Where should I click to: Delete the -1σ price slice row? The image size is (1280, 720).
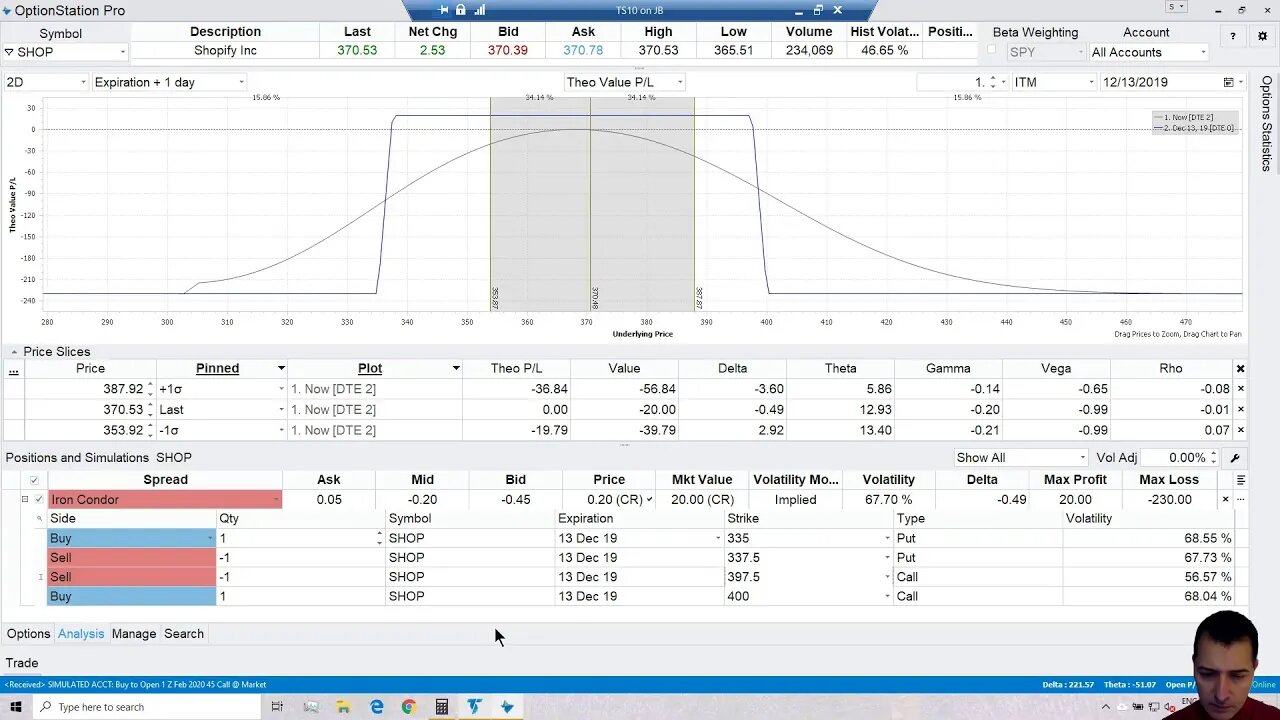[1241, 430]
